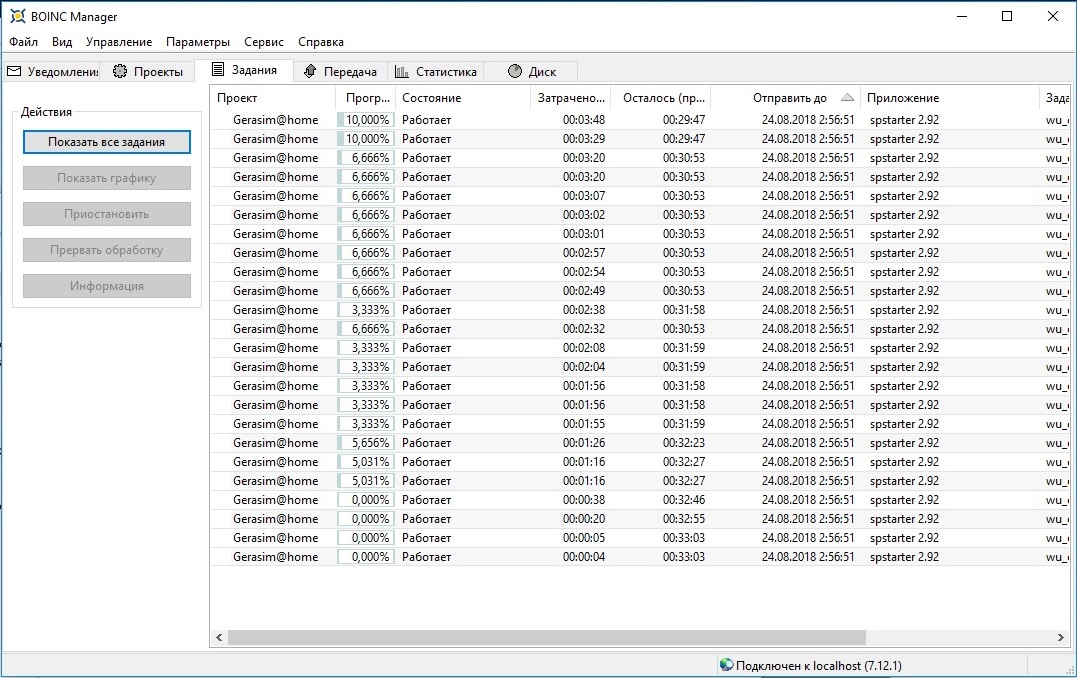Select the task with elapsed time 00:02:57
The height and width of the screenshot is (678, 1077).
click(x=639, y=253)
